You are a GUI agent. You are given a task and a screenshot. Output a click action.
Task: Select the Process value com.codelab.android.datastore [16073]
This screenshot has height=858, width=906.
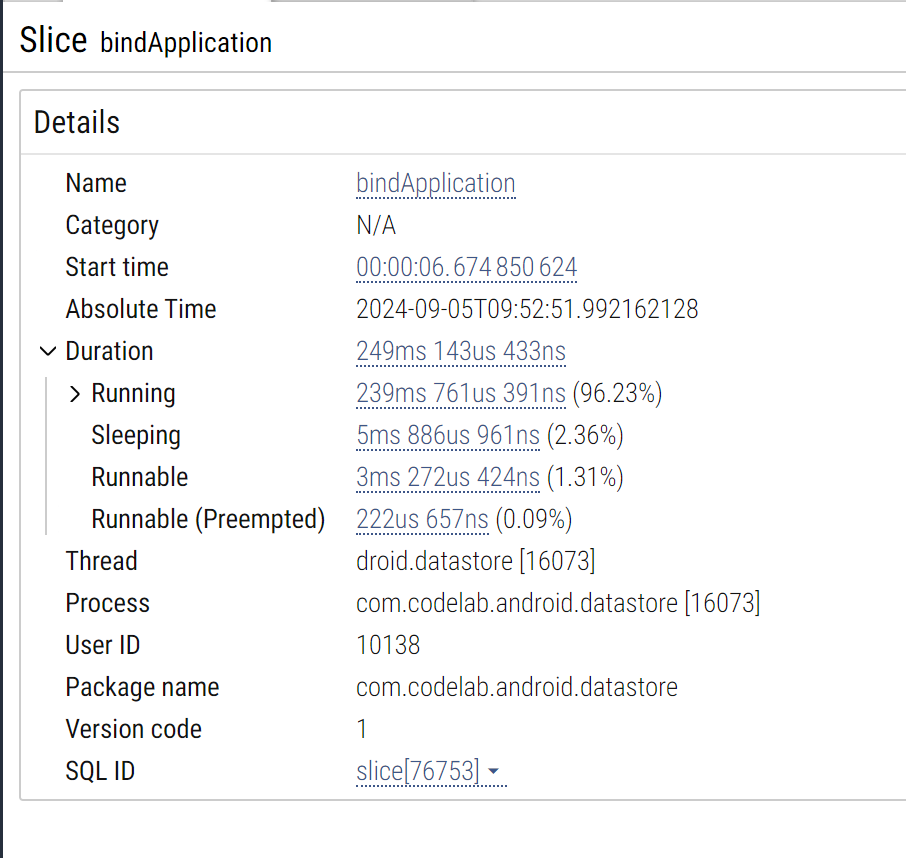558,603
